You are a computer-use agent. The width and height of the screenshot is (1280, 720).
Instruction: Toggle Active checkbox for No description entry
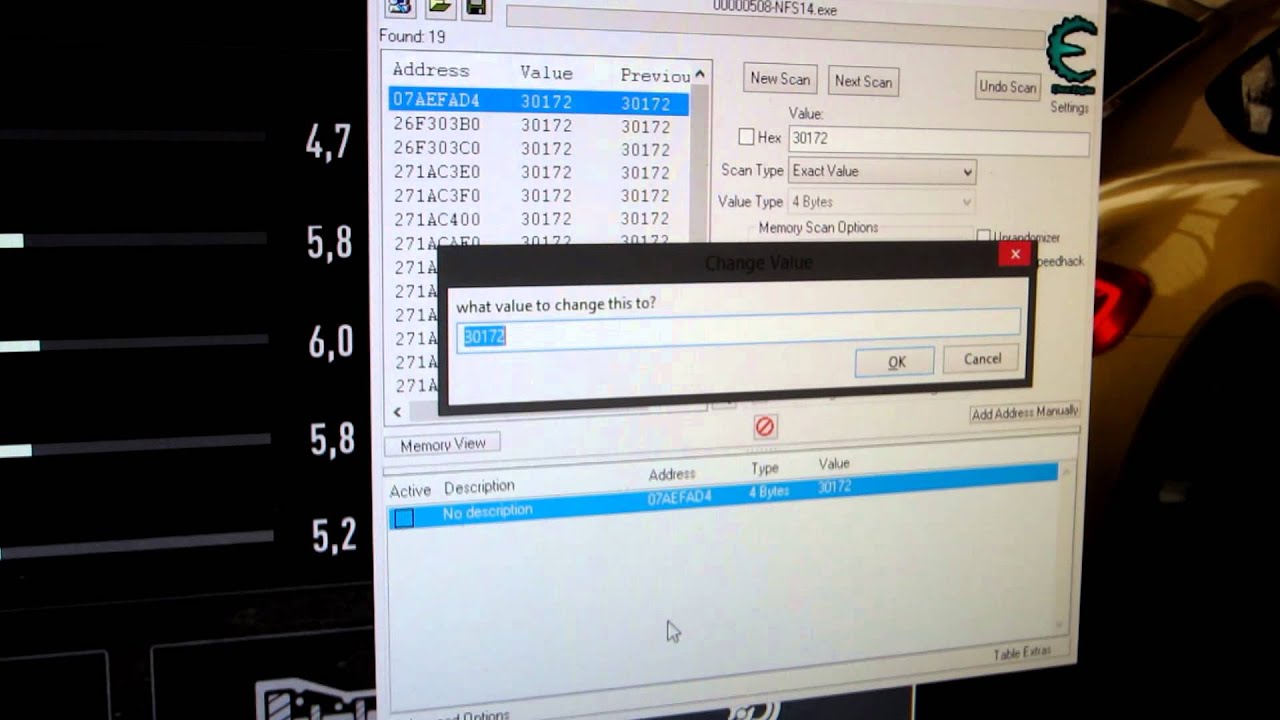[x=403, y=518]
